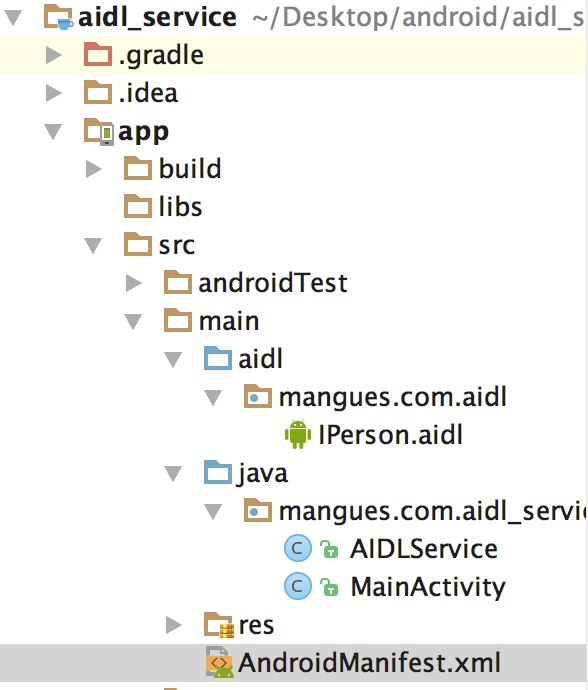The image size is (588, 690).
Task: Click the blue aidl source folder icon
Action: click(218, 358)
